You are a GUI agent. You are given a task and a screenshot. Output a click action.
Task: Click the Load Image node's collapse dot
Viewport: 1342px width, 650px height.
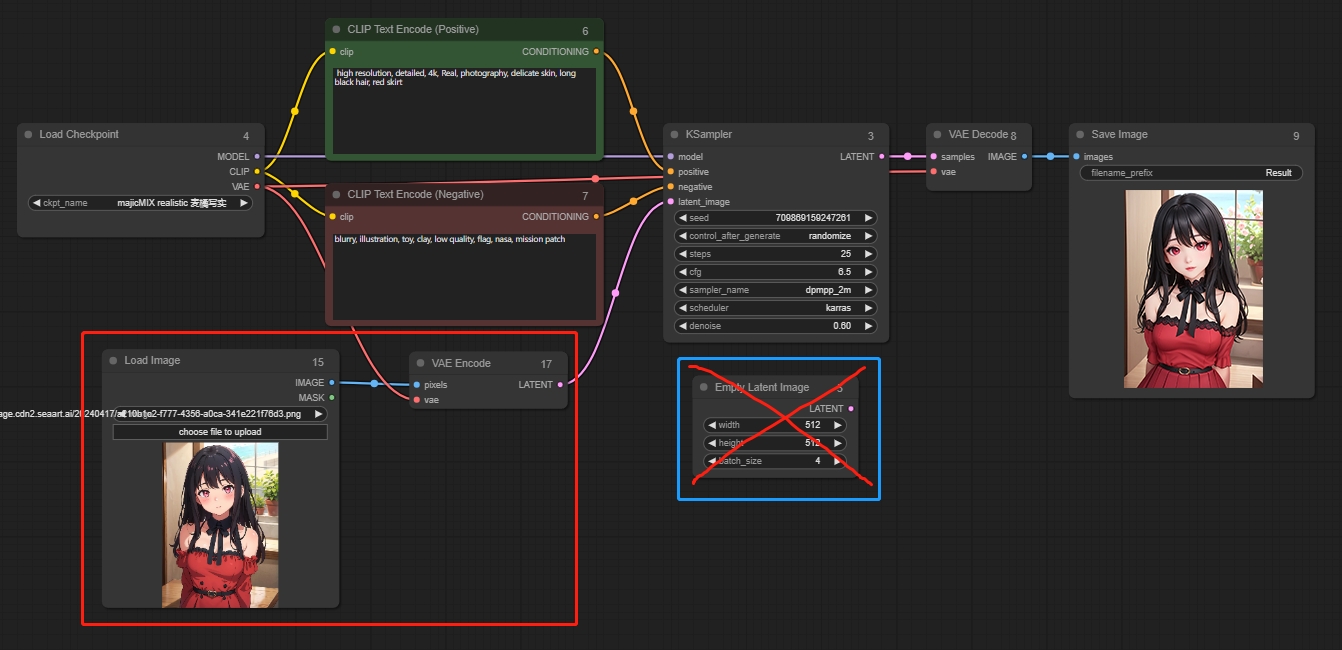[x=113, y=361]
